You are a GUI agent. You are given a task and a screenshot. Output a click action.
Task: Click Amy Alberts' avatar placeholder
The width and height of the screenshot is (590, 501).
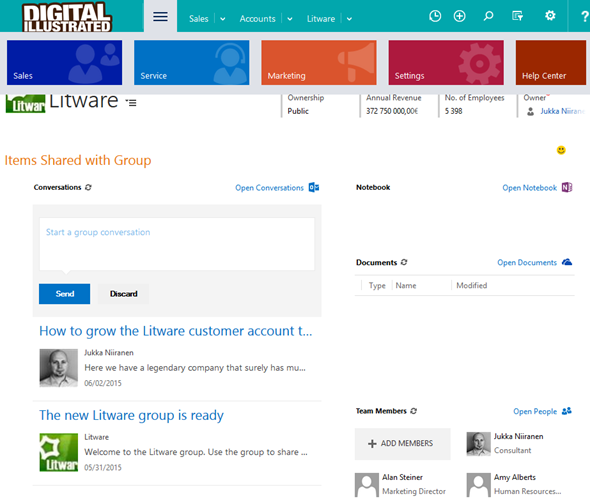479,485
